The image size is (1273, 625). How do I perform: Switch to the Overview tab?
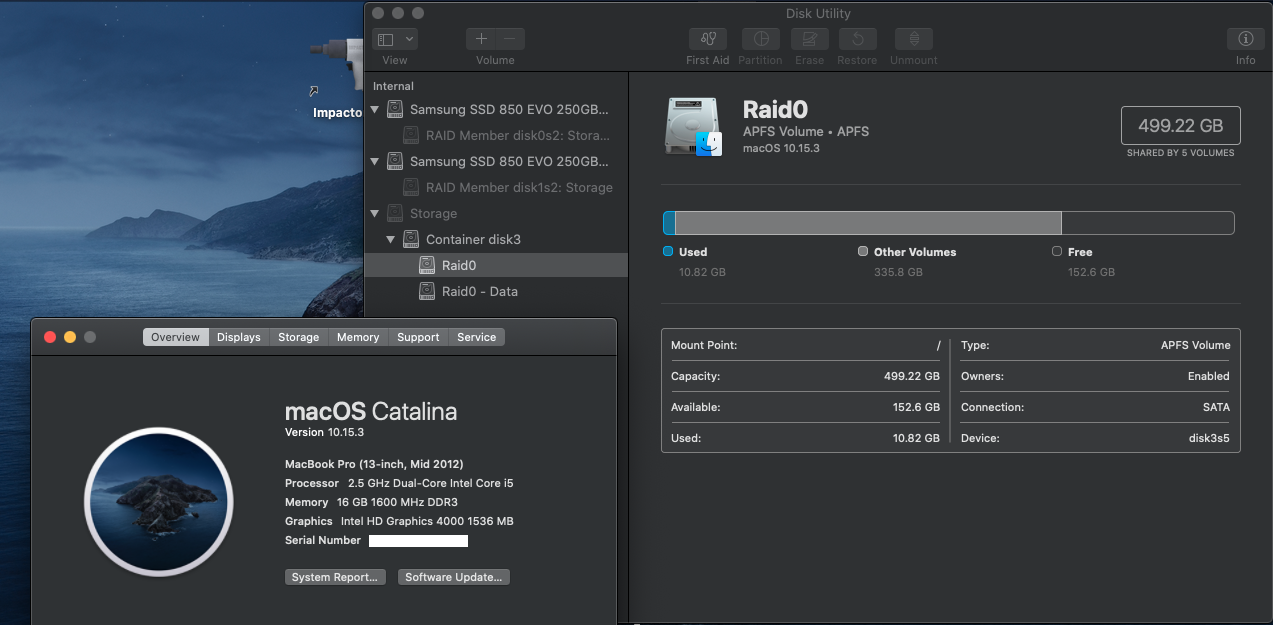[176, 337]
